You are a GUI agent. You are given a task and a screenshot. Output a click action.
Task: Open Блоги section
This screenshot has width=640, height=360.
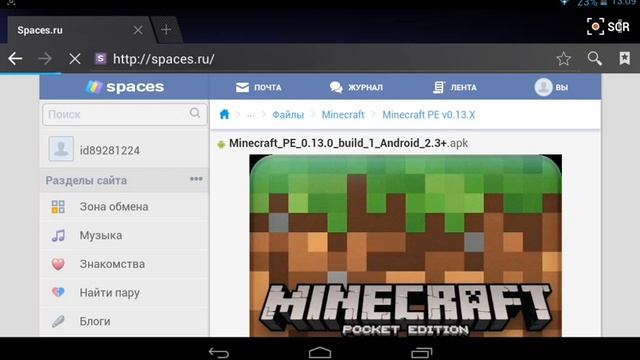(124, 321)
